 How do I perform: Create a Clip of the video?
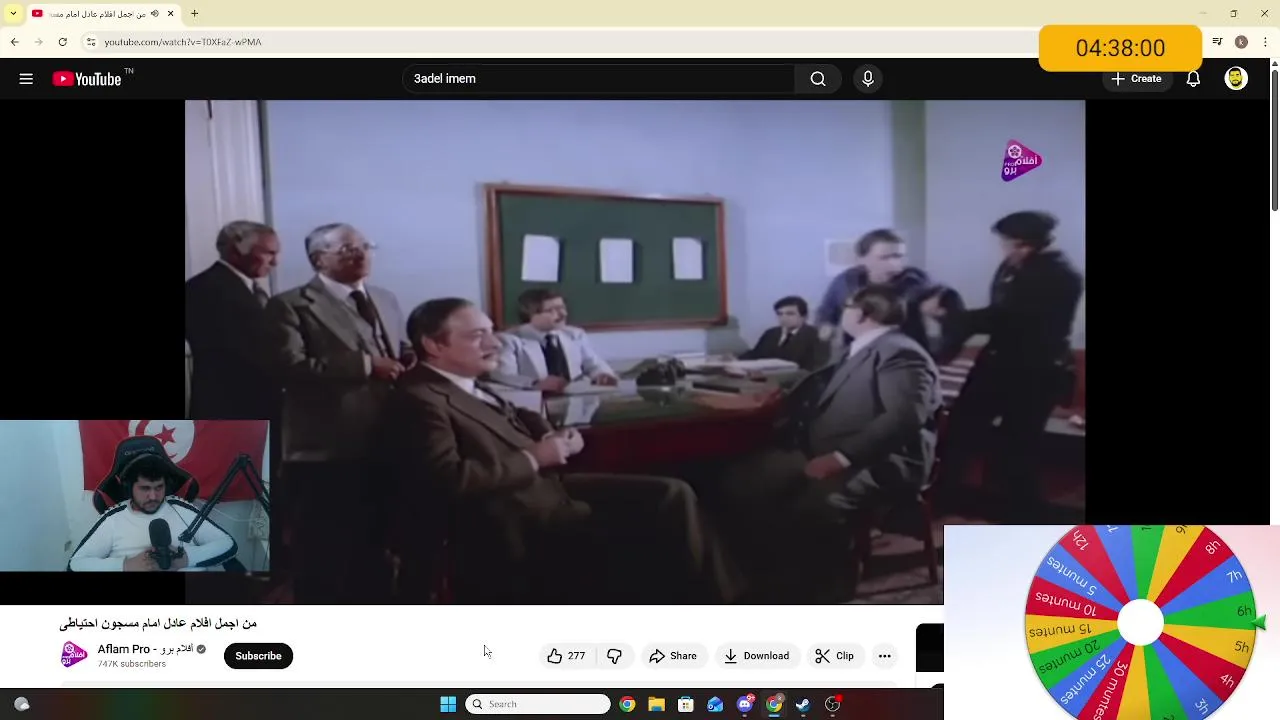pos(834,656)
